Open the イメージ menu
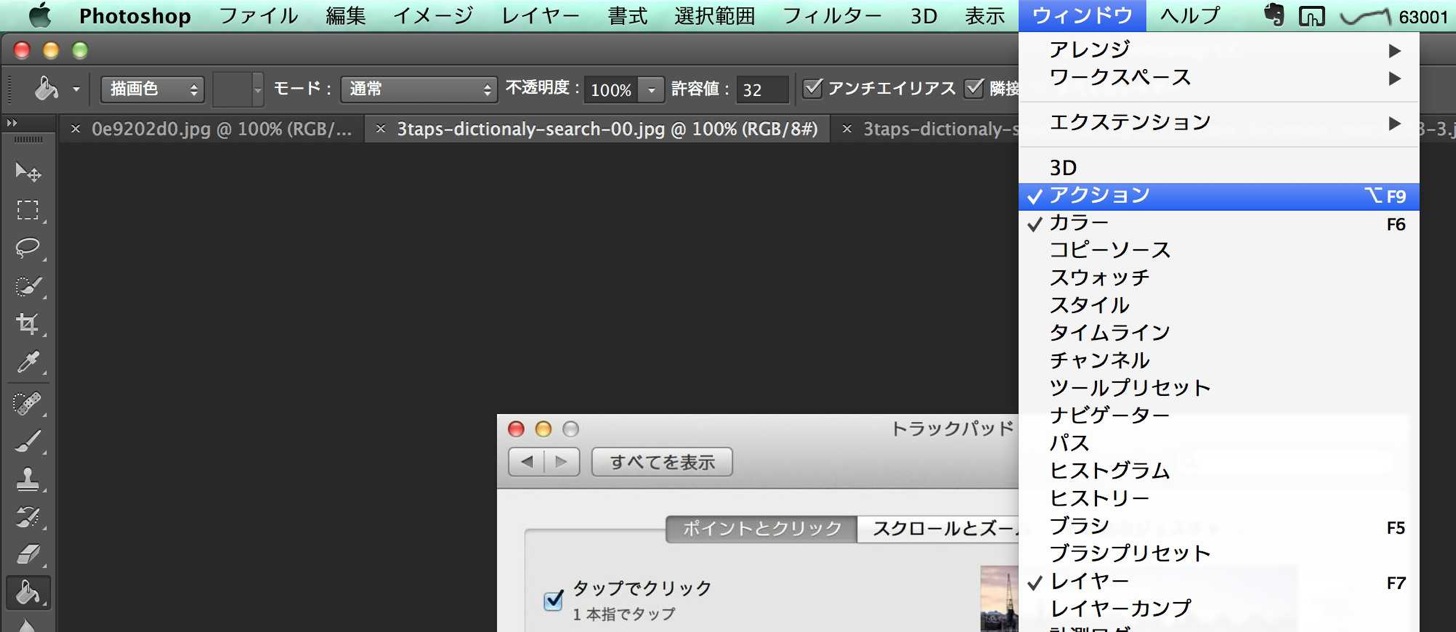 (432, 16)
